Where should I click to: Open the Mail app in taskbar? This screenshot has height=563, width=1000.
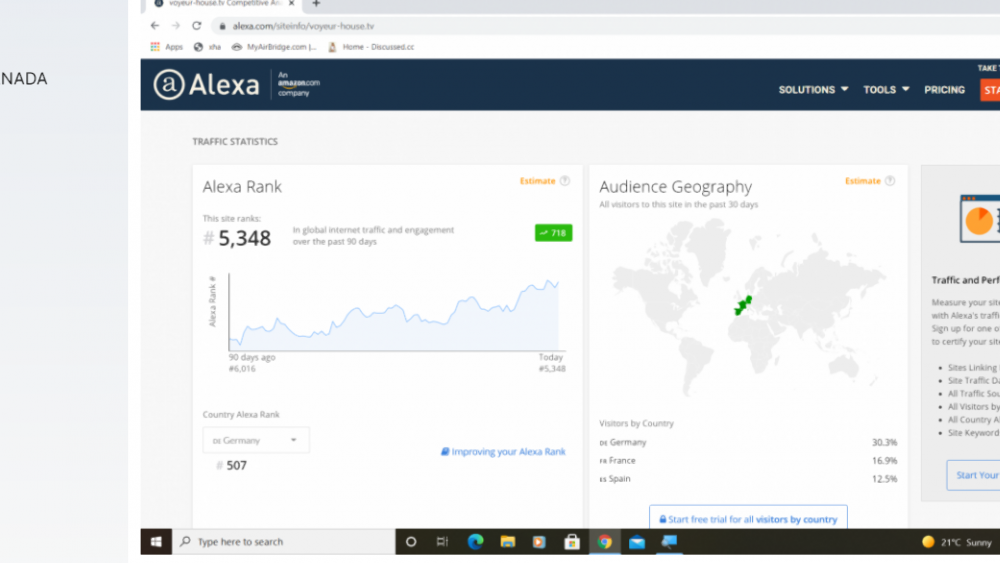tap(637, 542)
